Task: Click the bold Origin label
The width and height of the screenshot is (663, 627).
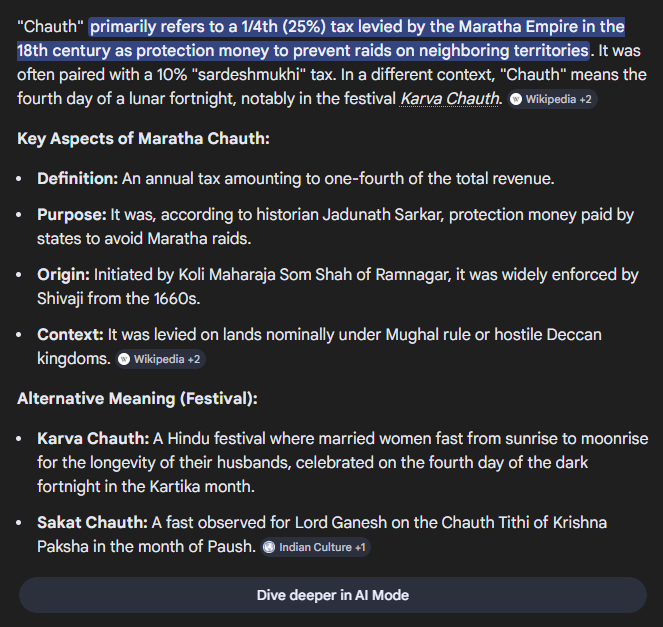Action: pos(63,274)
